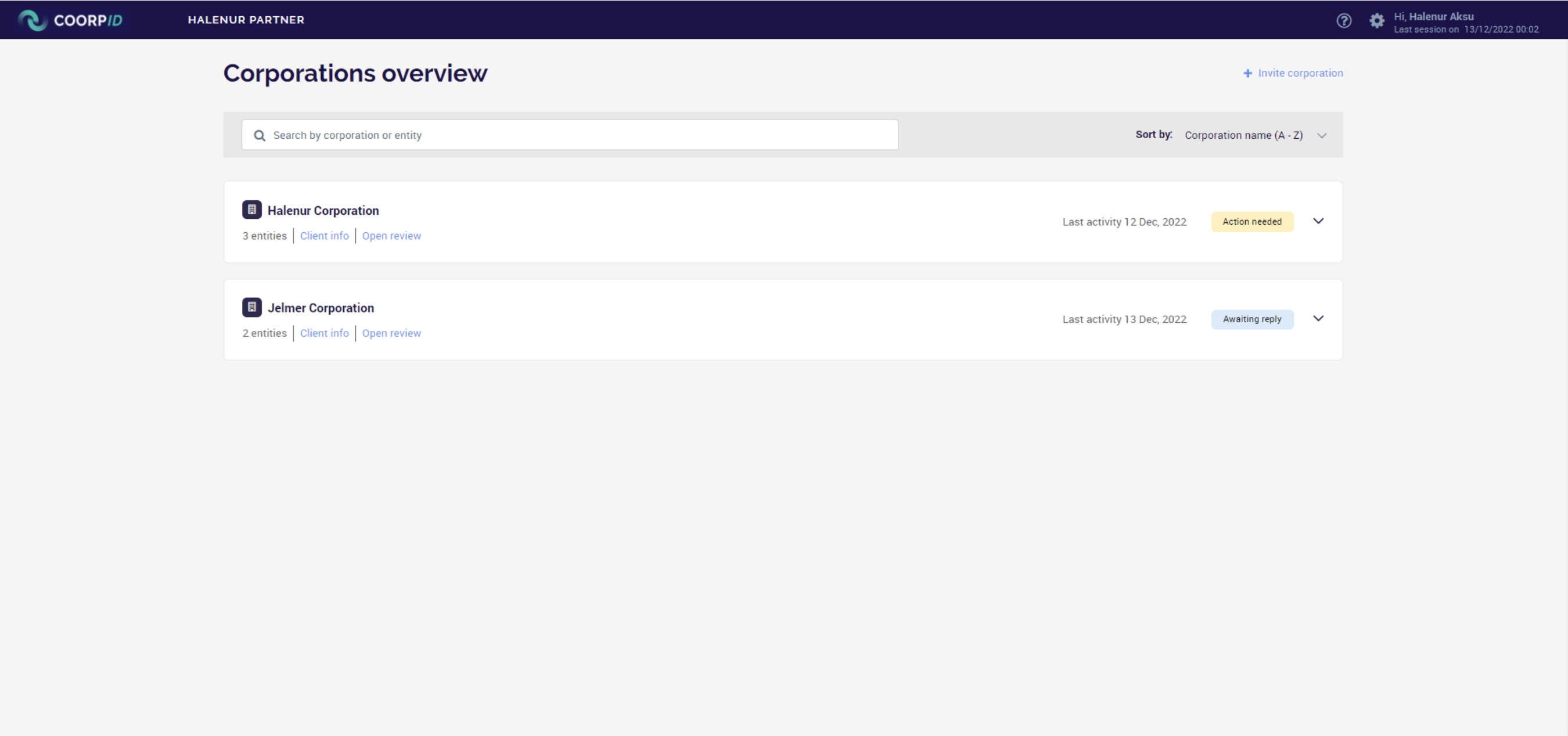Open Client info for Halenur Corporation
The image size is (1568, 736).
325,236
